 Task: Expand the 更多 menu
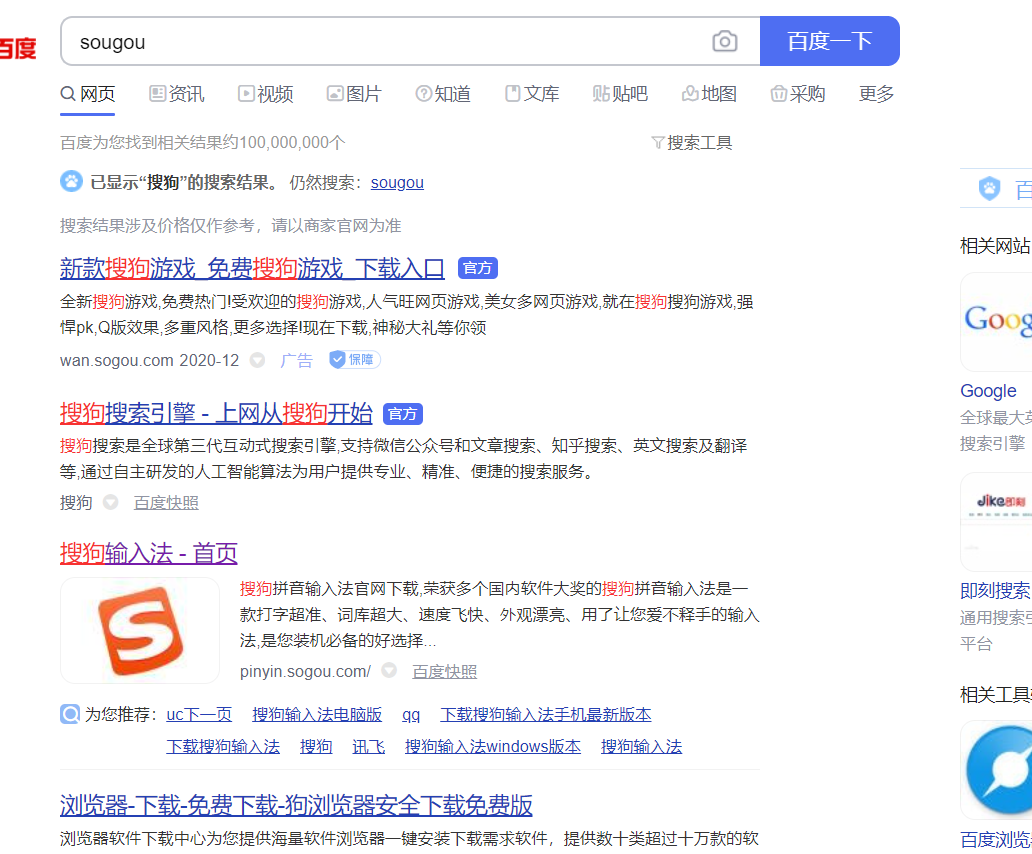[876, 94]
